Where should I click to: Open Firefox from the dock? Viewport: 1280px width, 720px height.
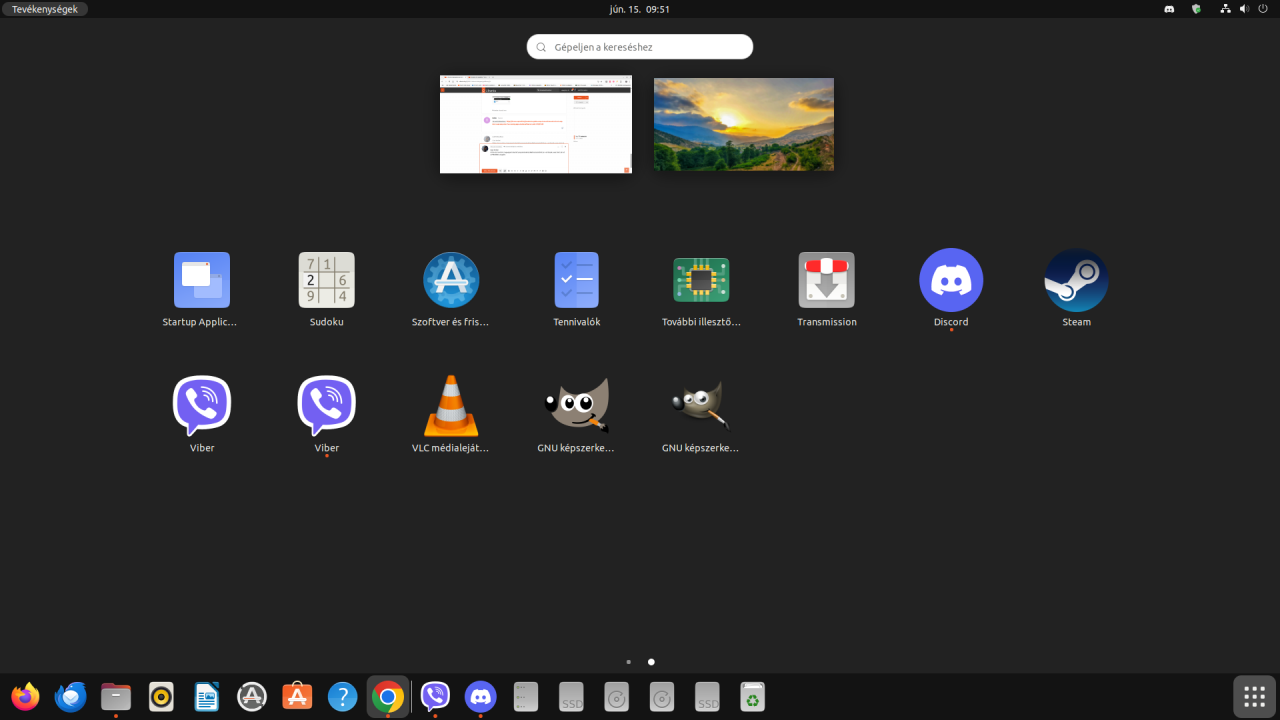coord(25,696)
